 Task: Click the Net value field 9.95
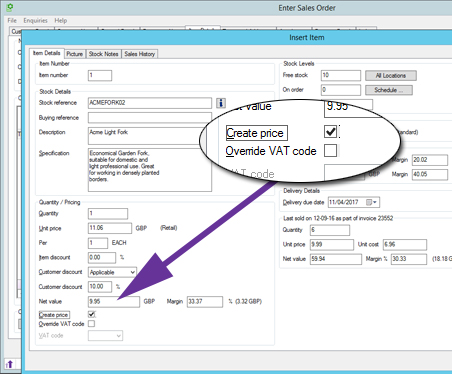click(114, 302)
